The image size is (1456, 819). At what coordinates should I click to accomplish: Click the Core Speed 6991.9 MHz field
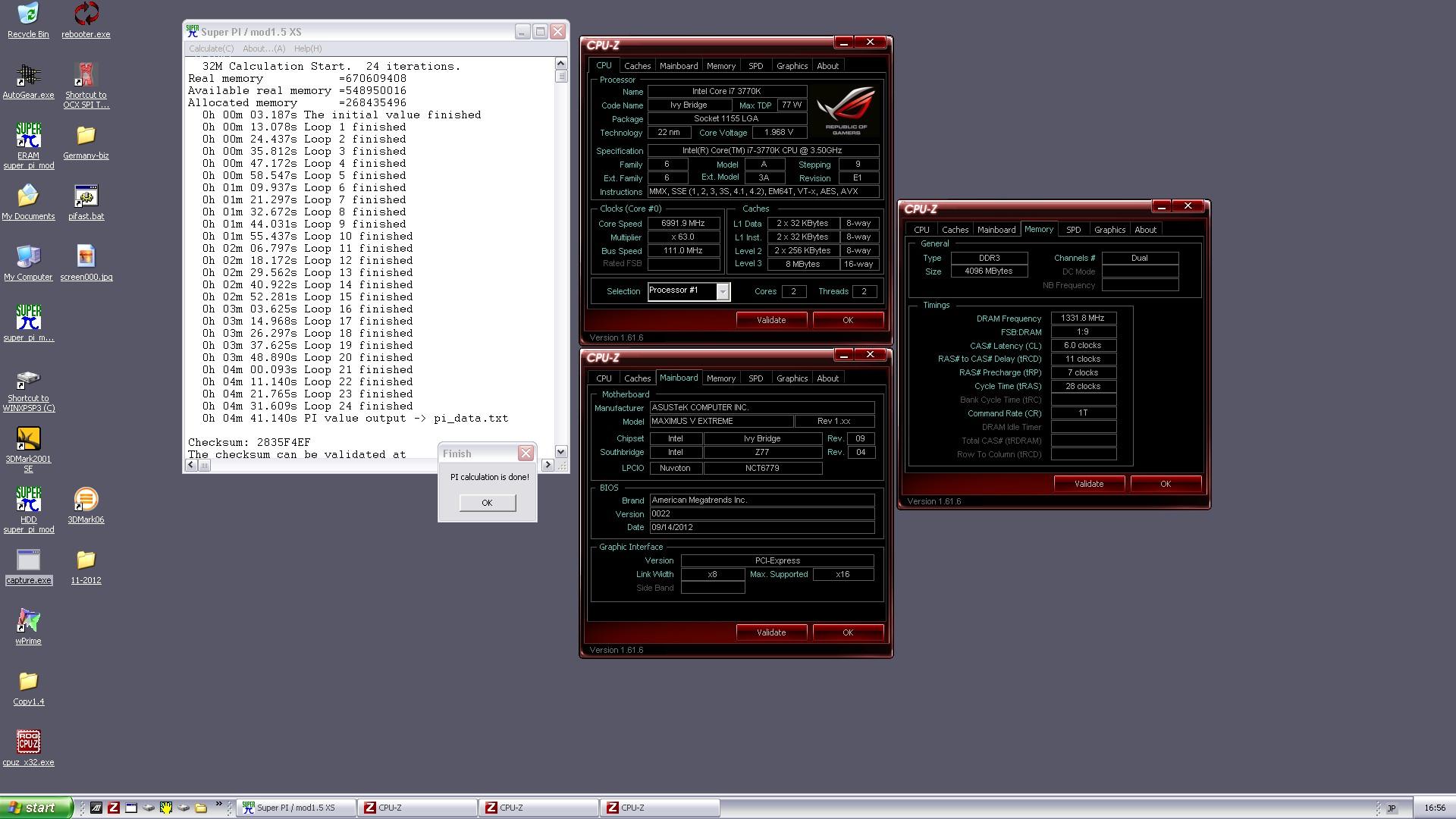[683, 224]
